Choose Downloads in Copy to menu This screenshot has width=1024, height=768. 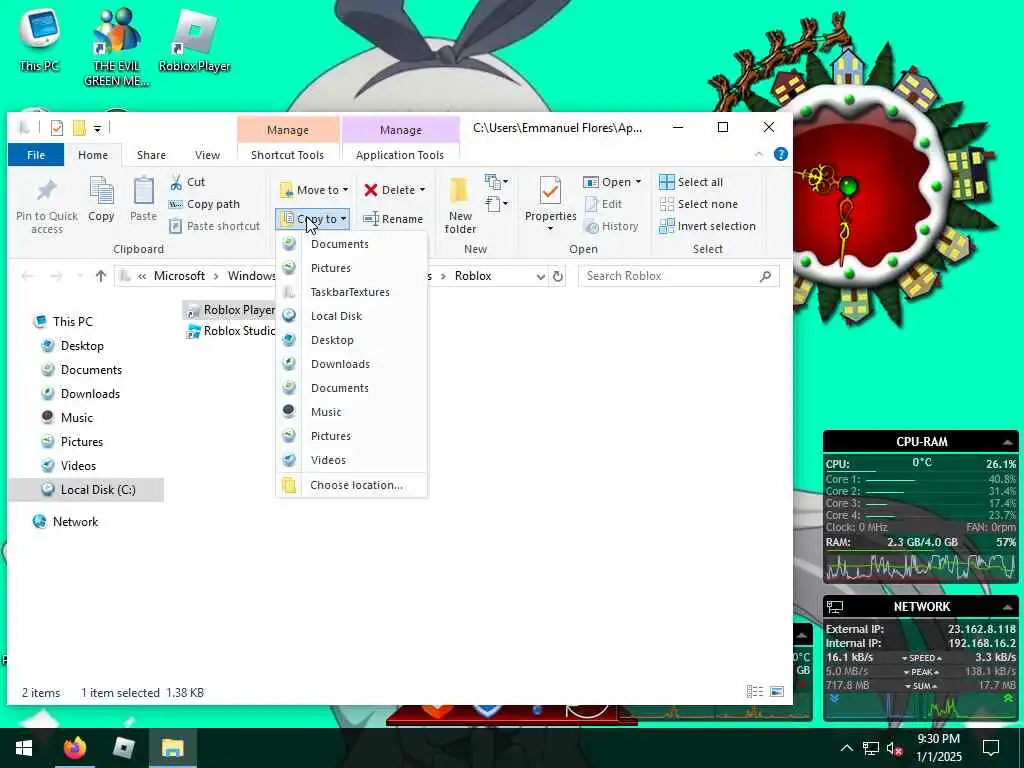tap(351, 364)
